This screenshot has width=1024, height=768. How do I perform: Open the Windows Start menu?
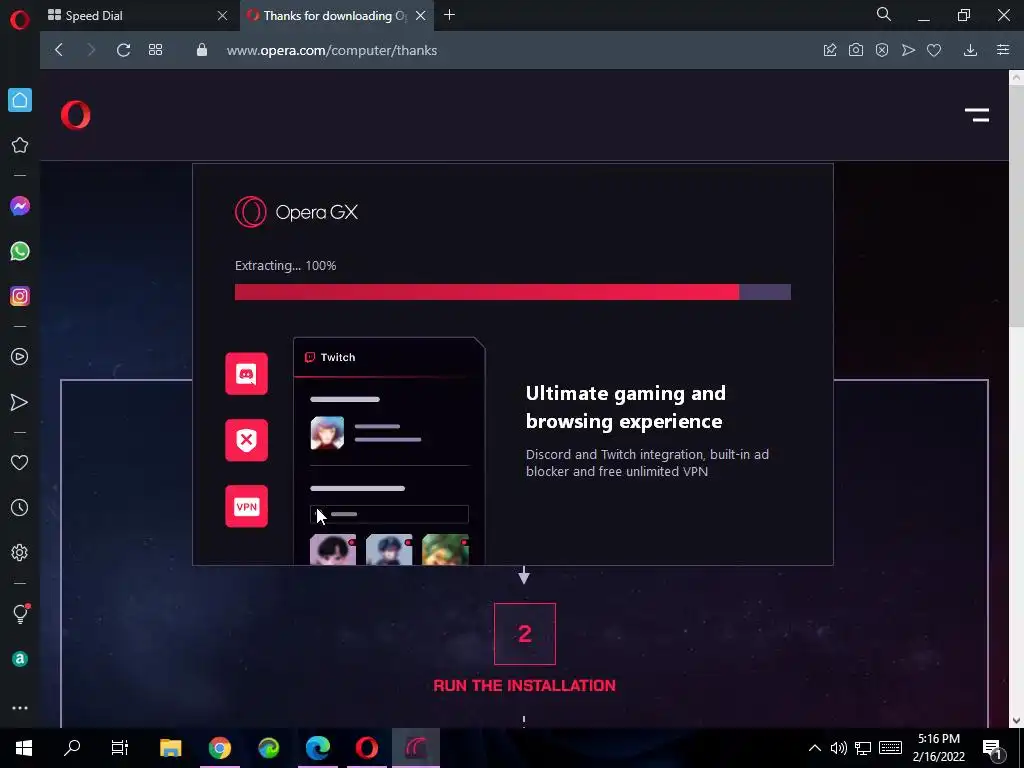click(24, 748)
